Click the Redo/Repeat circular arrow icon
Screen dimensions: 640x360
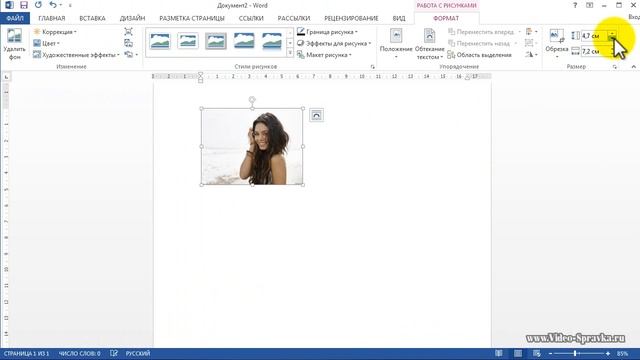(x=38, y=5)
